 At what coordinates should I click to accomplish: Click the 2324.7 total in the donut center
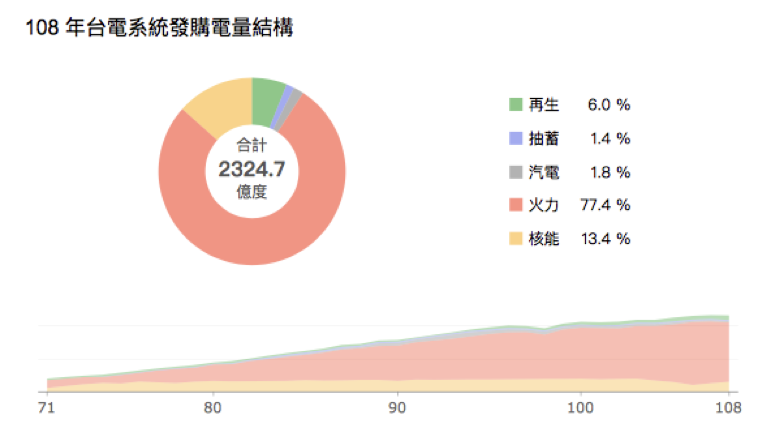pyautogui.click(x=252, y=169)
